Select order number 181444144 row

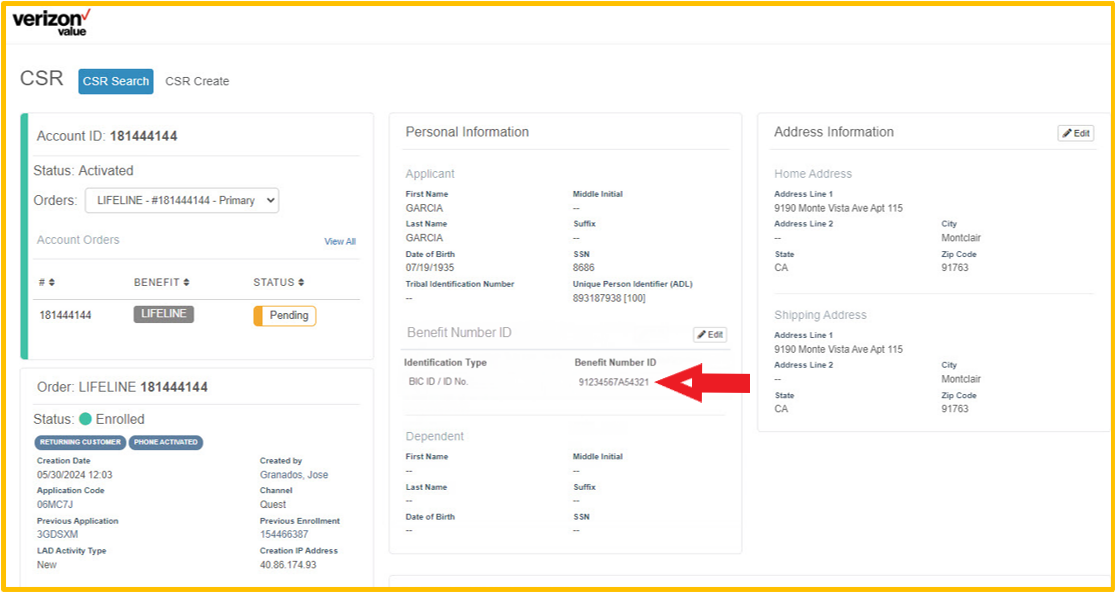click(197, 316)
